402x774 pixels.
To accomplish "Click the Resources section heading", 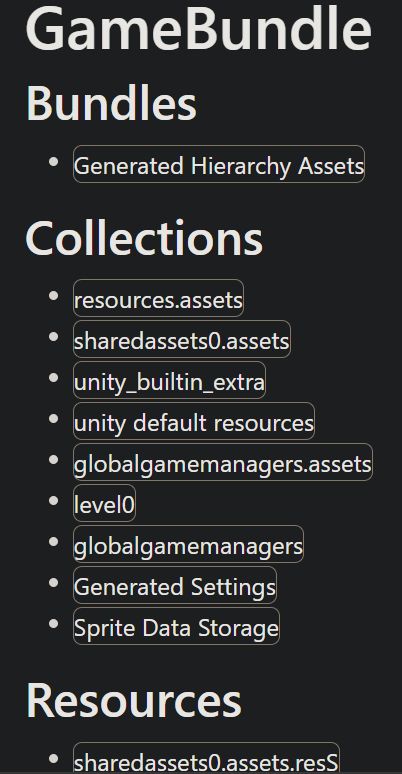I will [x=133, y=699].
